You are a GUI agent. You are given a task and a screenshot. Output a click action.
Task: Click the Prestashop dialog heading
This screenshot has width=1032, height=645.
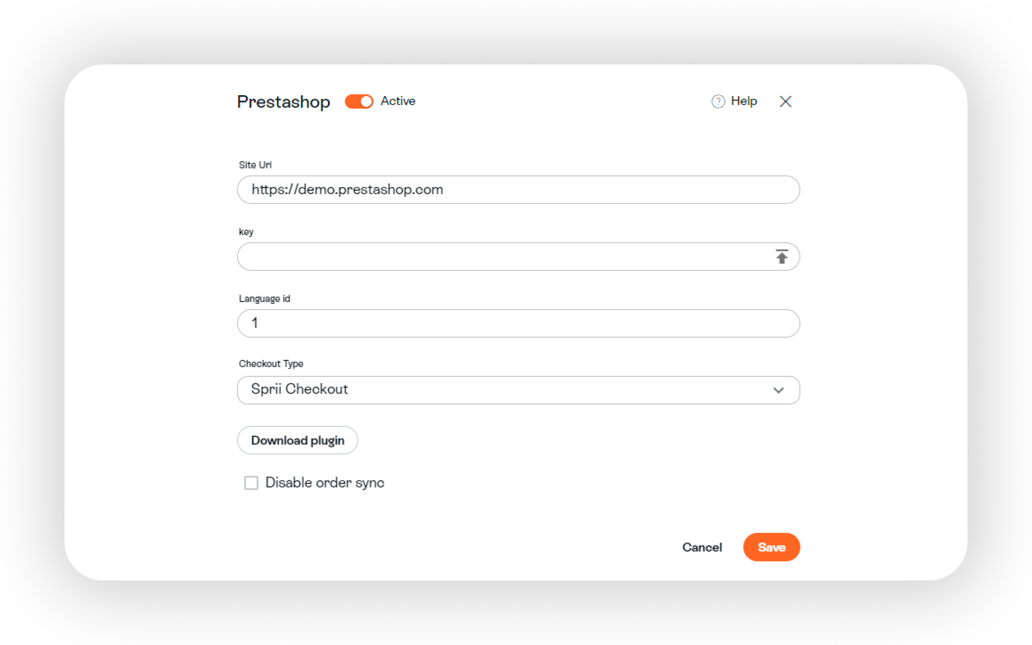281,101
